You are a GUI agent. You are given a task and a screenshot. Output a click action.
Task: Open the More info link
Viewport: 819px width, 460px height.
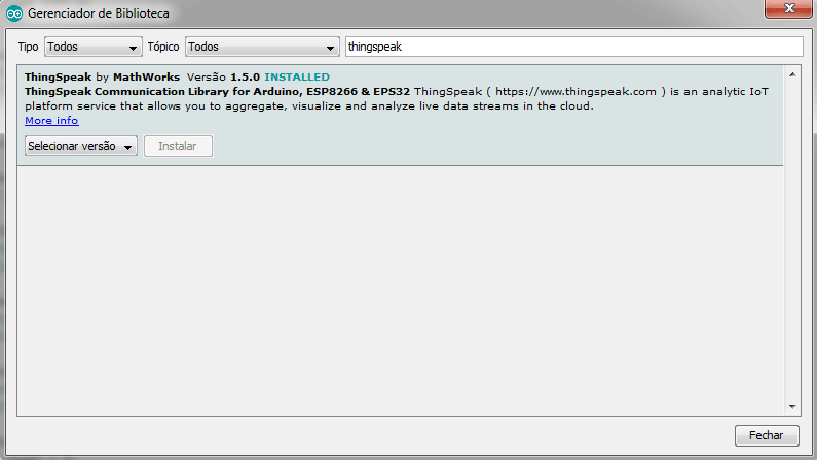[x=52, y=121]
